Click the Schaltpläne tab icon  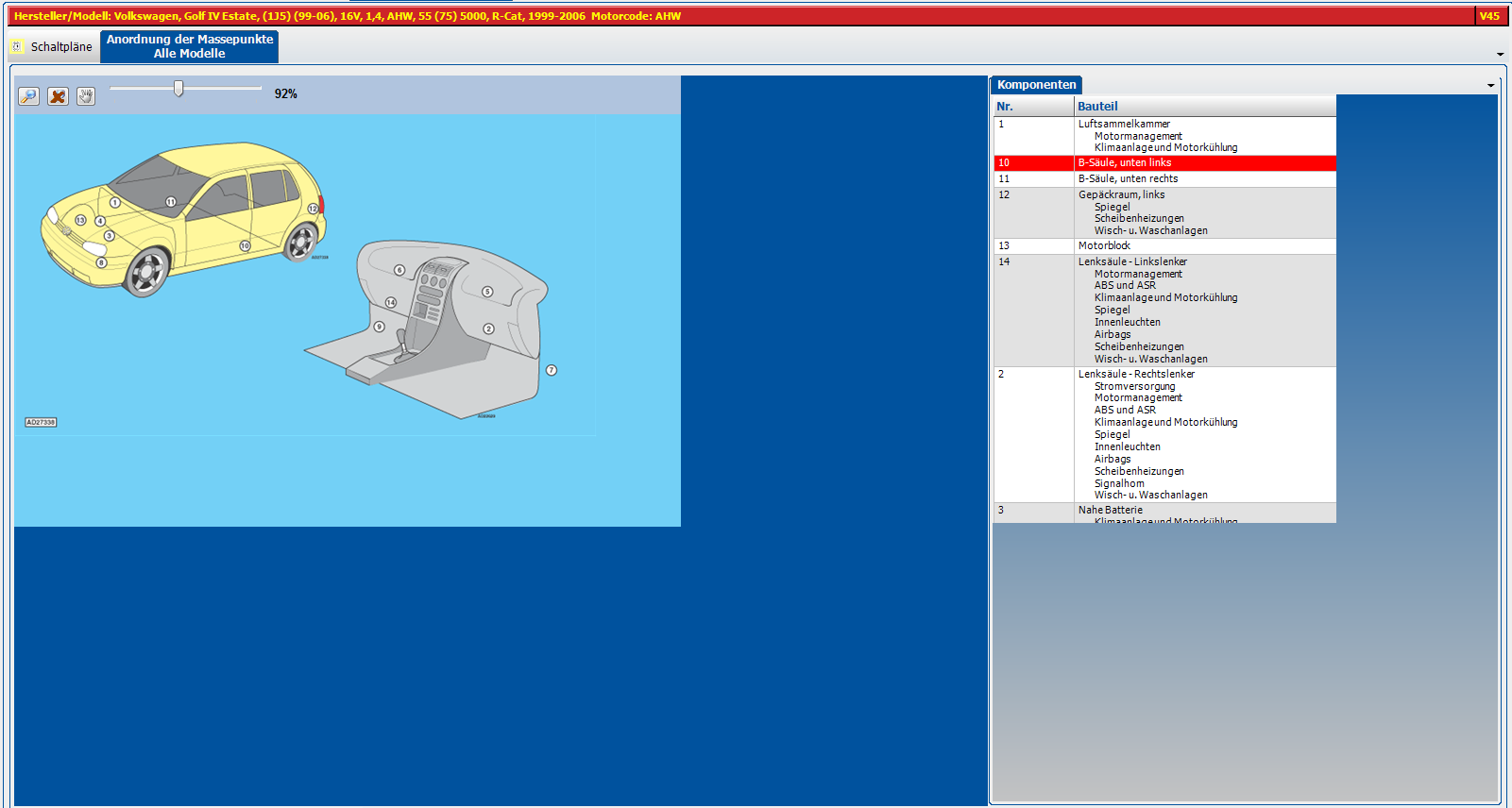point(17,46)
